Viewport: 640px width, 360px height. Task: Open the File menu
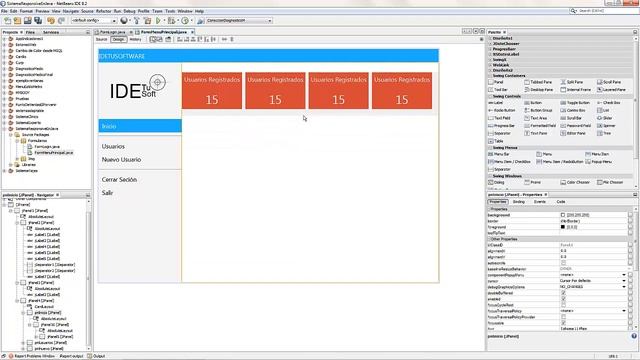(4, 11)
